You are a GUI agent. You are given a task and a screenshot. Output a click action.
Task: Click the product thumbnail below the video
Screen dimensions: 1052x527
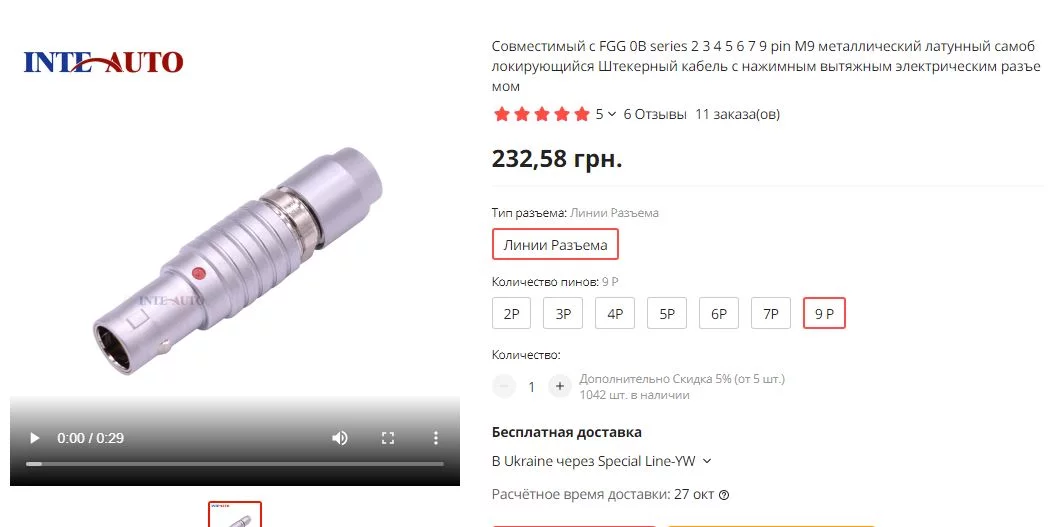pos(235,514)
